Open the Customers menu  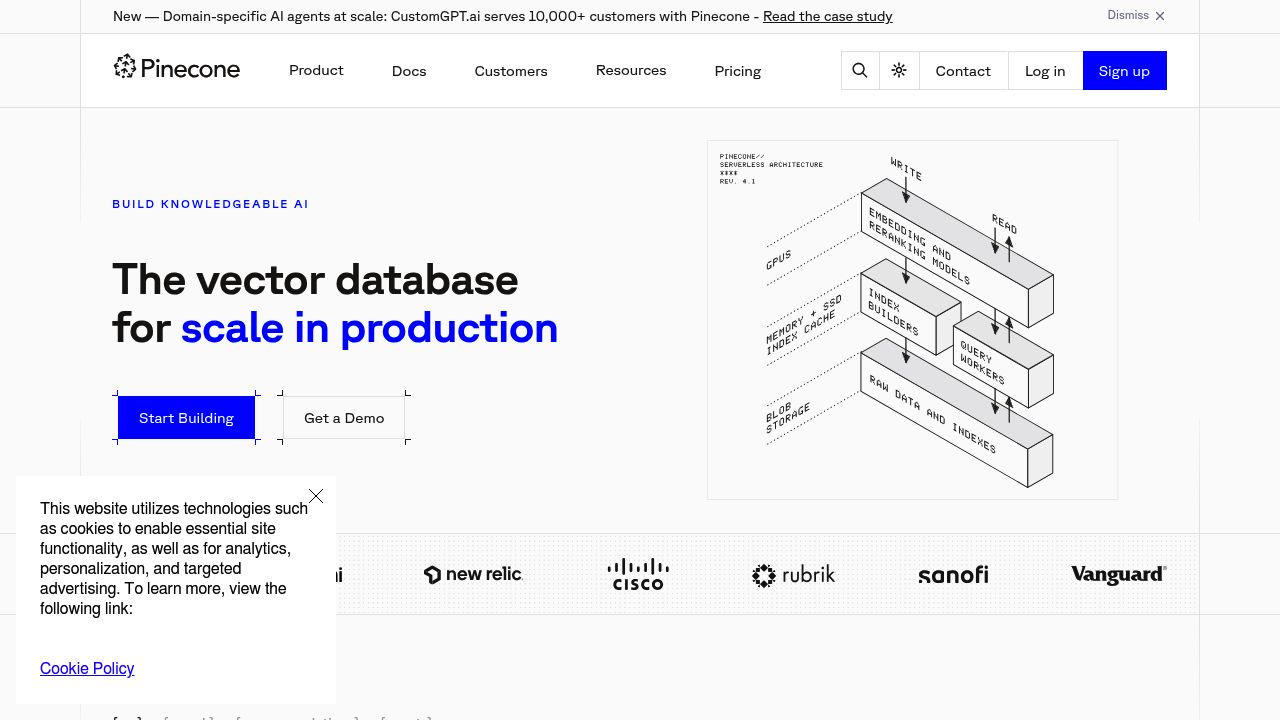[x=511, y=71]
